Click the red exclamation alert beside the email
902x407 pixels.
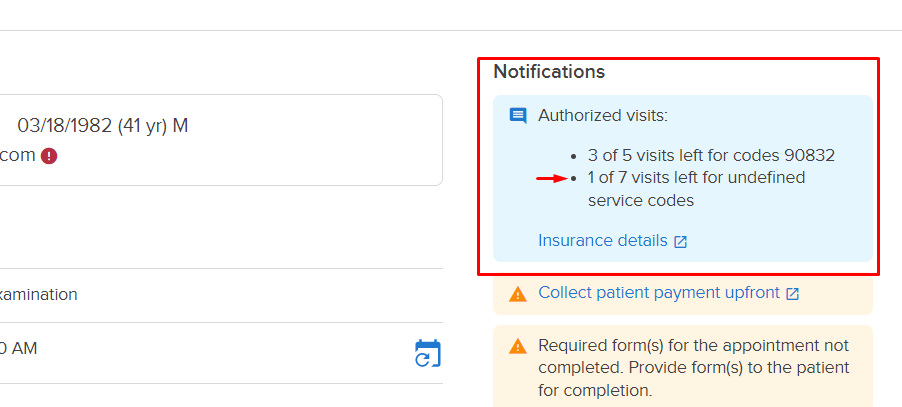click(x=49, y=156)
